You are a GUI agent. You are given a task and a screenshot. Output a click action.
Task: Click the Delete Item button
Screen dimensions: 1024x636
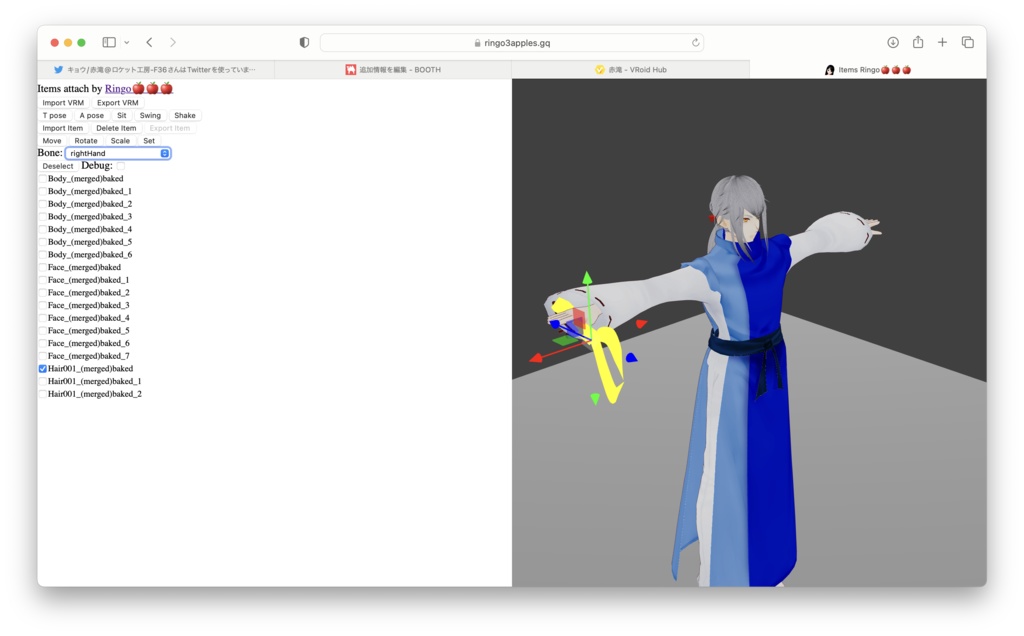116,128
